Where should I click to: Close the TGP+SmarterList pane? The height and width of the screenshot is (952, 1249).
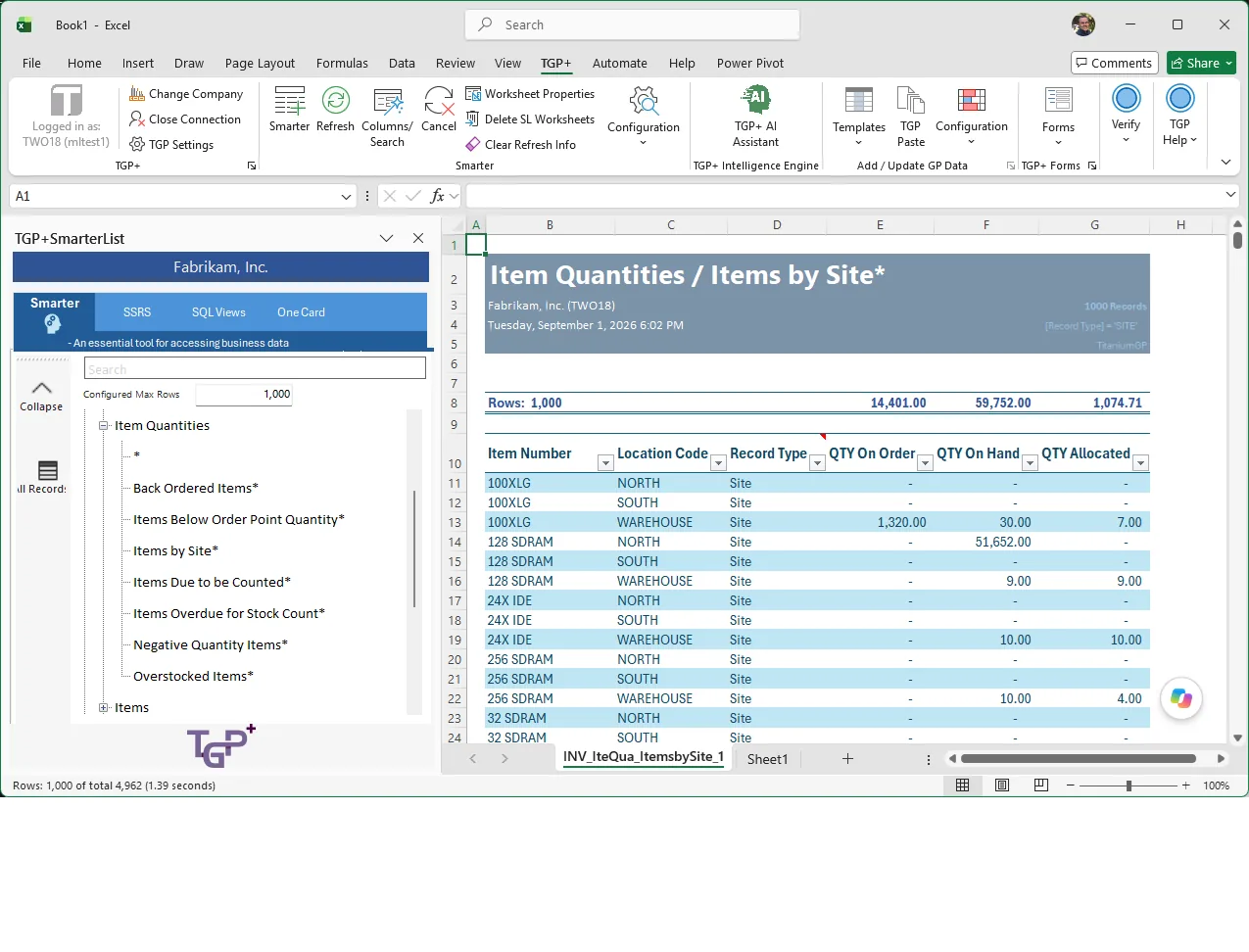[x=418, y=238]
